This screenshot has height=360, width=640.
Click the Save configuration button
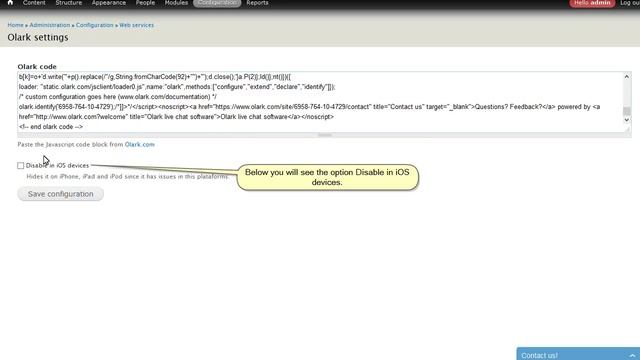tap(60, 194)
